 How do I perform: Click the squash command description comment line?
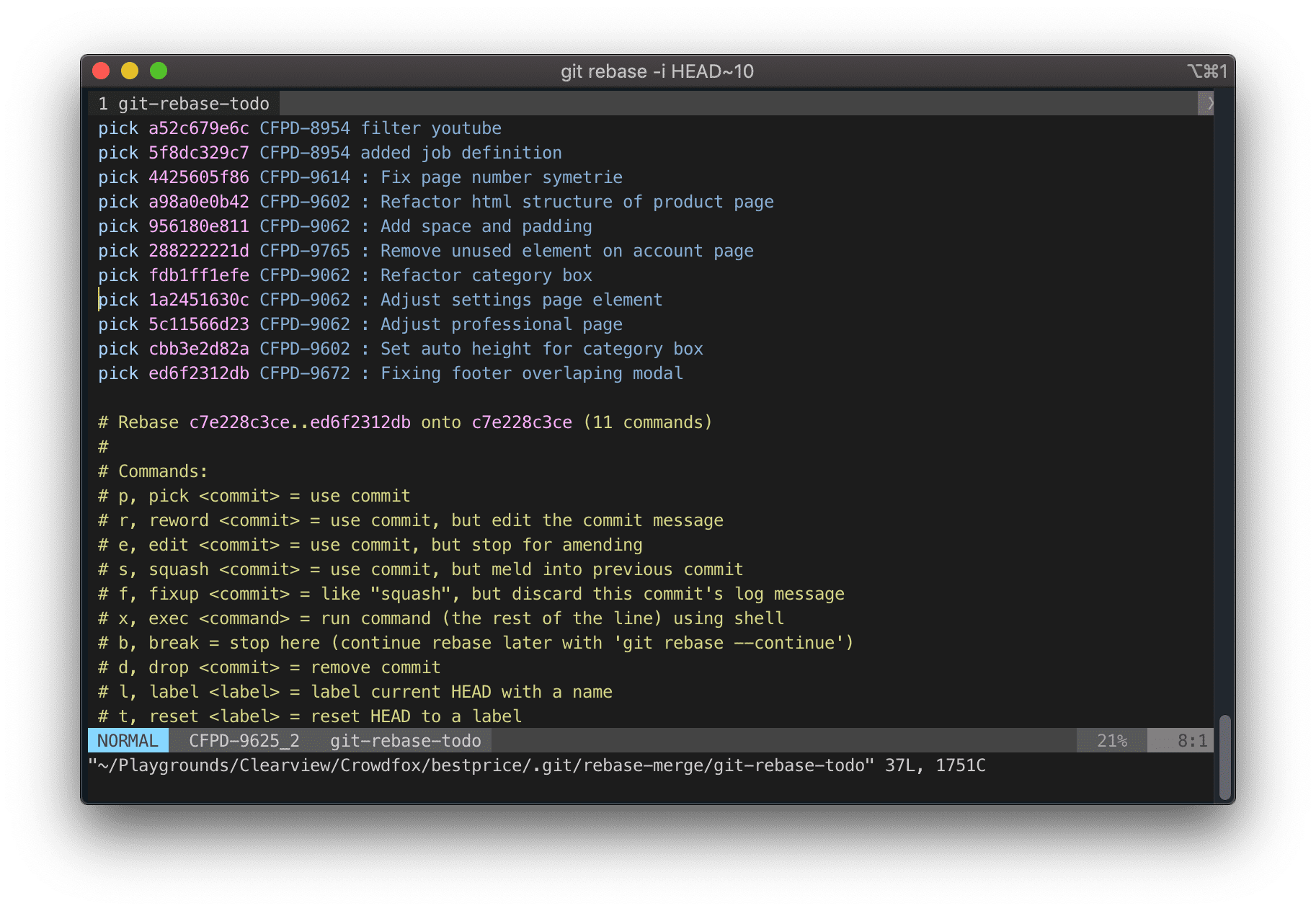(419, 569)
